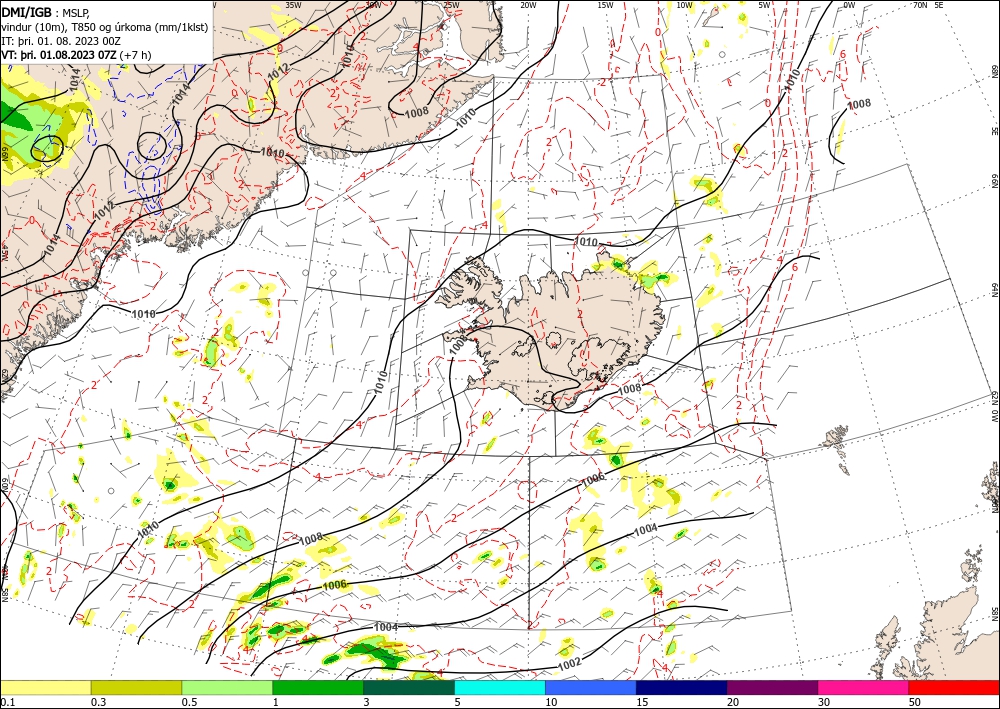
Task: Click the legend value 3
Action: click(366, 702)
